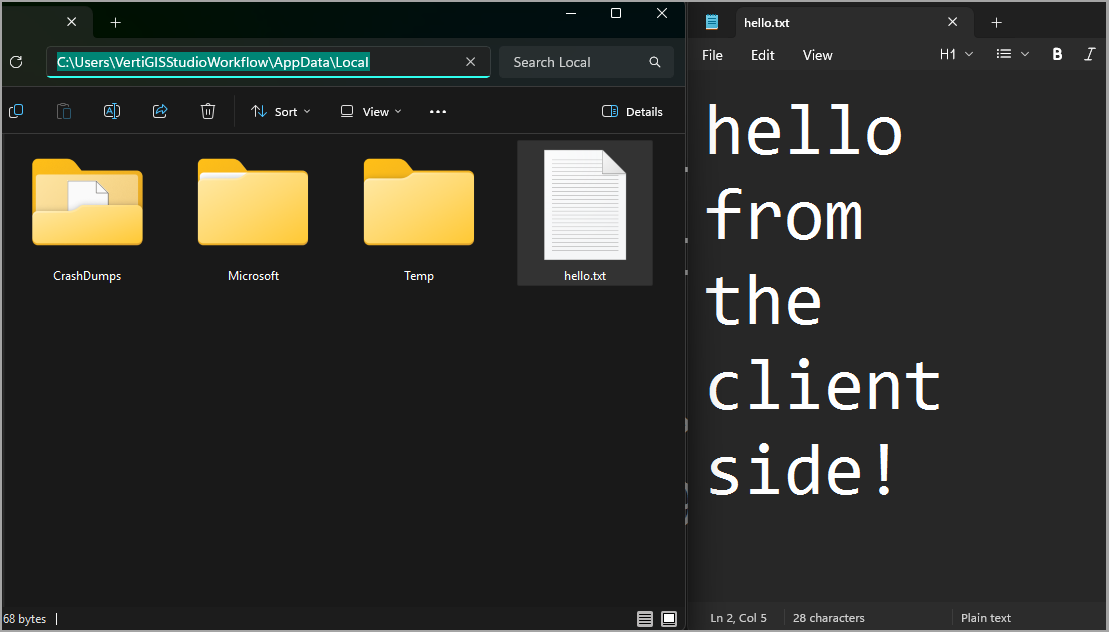
Task: Open Notepad File menu
Action: click(712, 55)
